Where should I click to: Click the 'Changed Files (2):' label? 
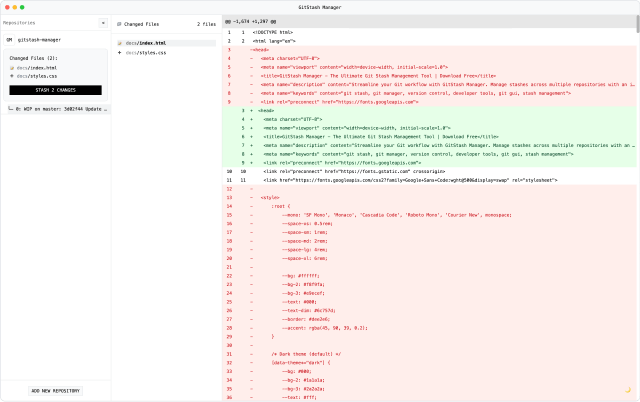tap(33, 58)
